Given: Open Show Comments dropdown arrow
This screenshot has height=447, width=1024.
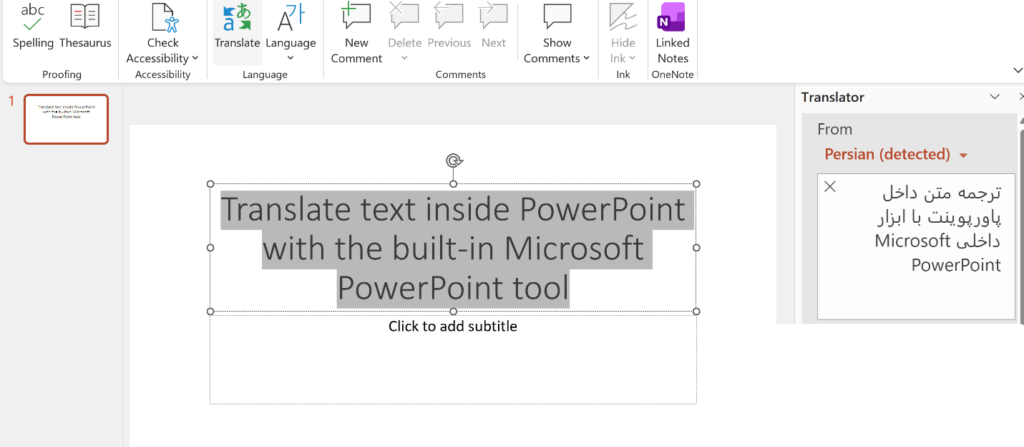Looking at the screenshot, I should point(586,58).
